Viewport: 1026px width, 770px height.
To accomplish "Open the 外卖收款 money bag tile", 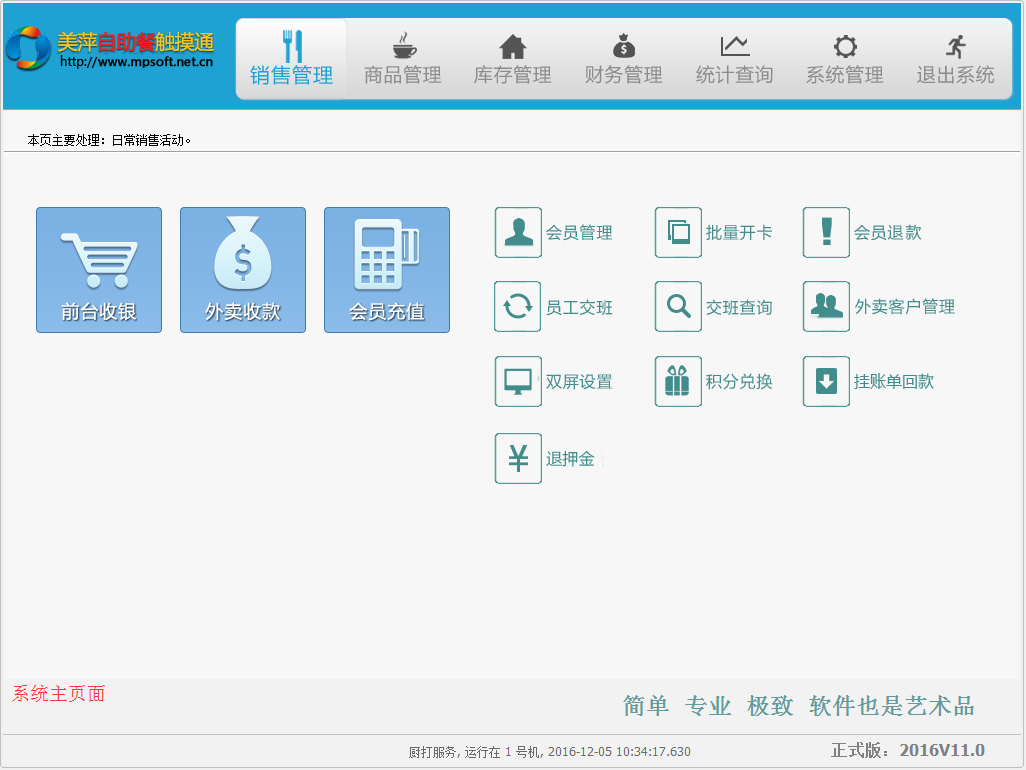I will (x=242, y=270).
